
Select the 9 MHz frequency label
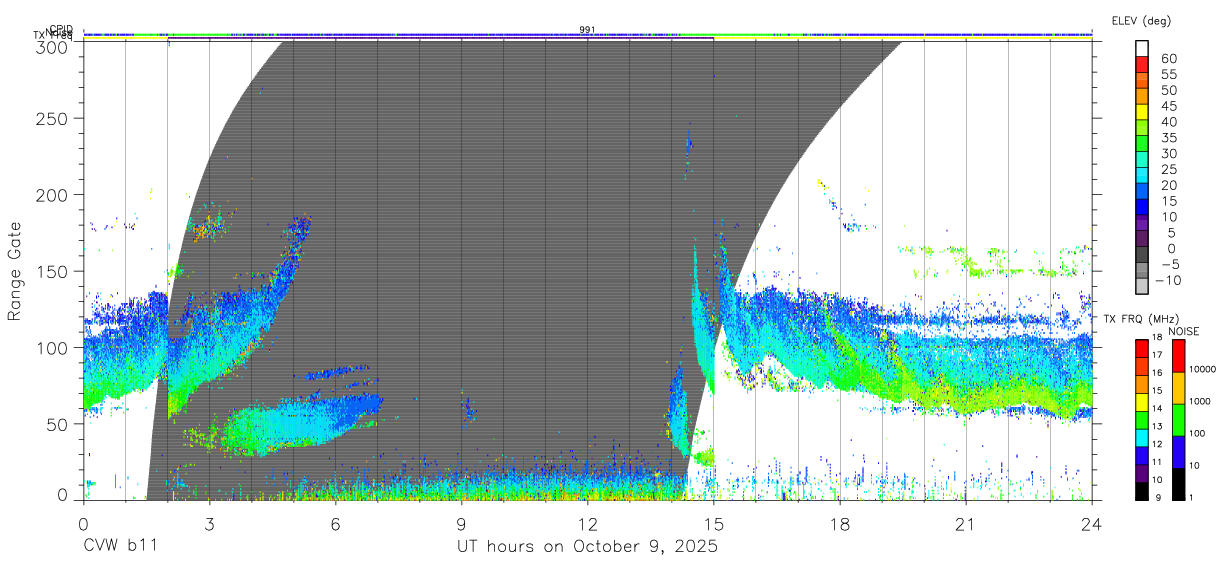tap(1156, 497)
